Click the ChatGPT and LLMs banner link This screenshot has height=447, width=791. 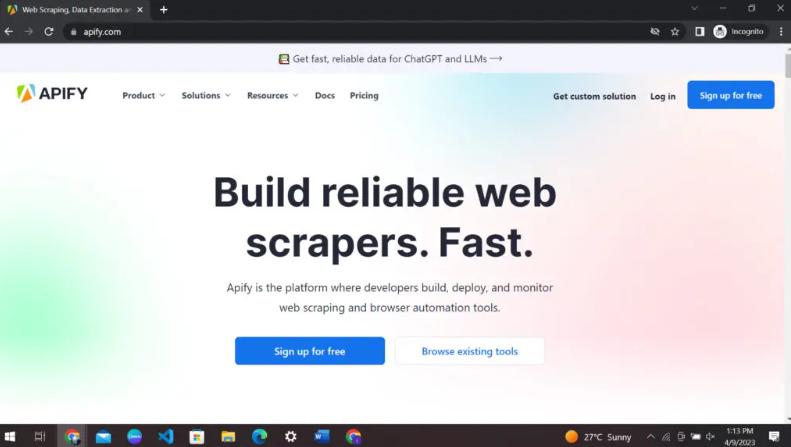(390, 59)
